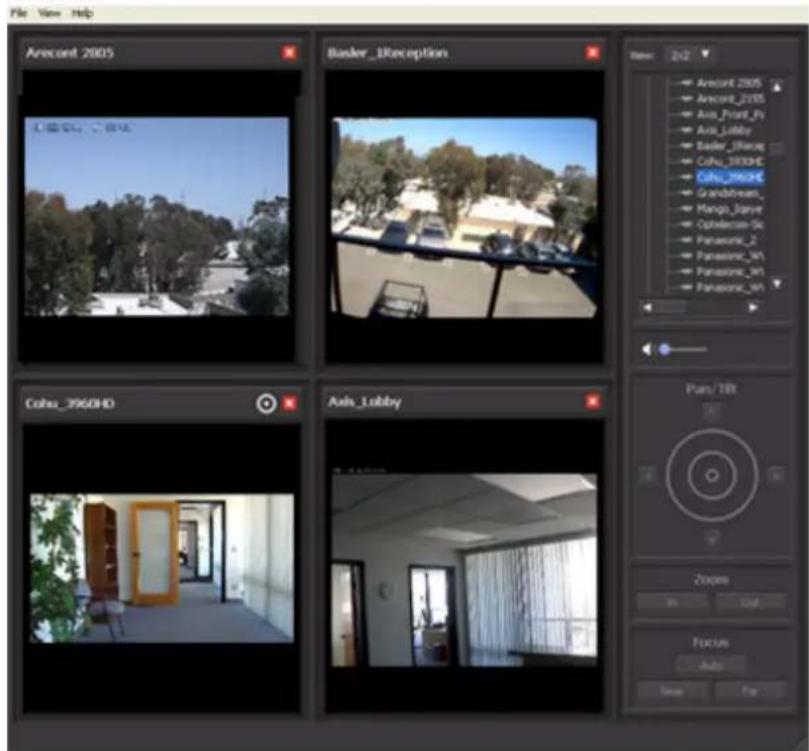Mute audio using the speaker icon
The width and height of the screenshot is (809, 751).
point(647,350)
